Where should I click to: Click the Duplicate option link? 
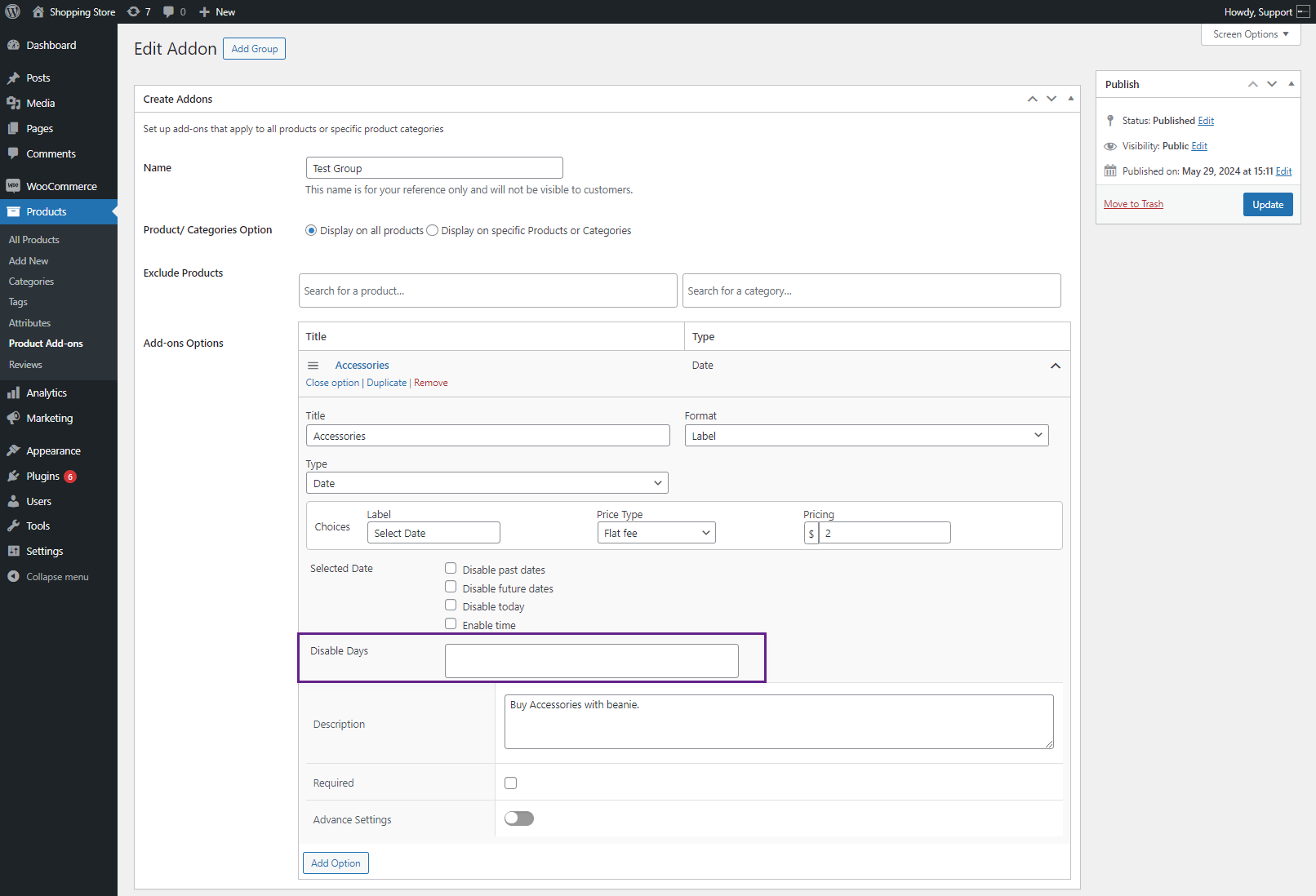coord(386,383)
